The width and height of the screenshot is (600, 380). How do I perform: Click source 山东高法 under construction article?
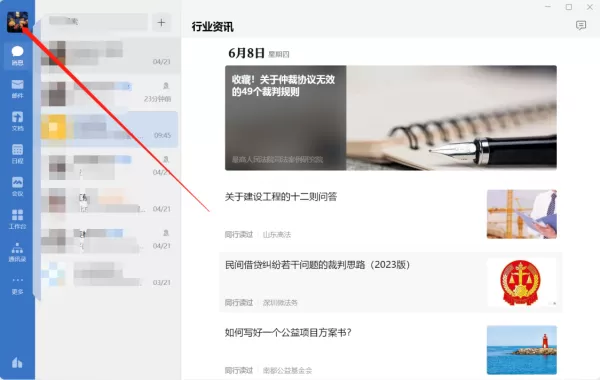click(277, 235)
